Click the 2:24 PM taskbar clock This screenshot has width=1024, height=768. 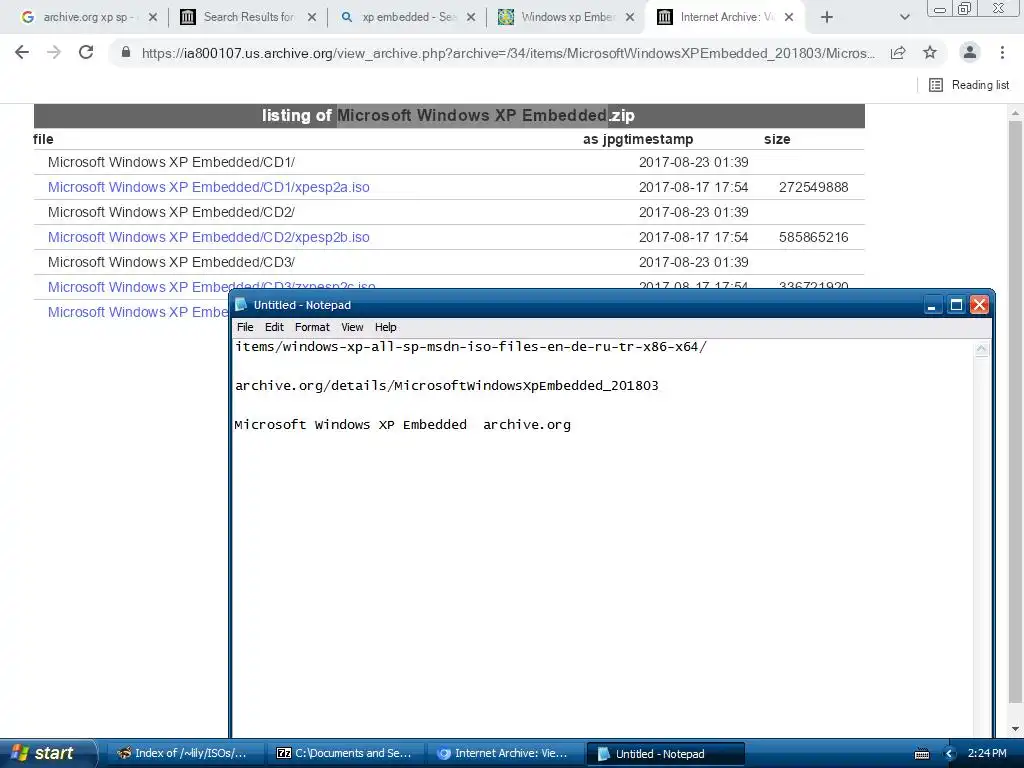pyautogui.click(x=987, y=754)
